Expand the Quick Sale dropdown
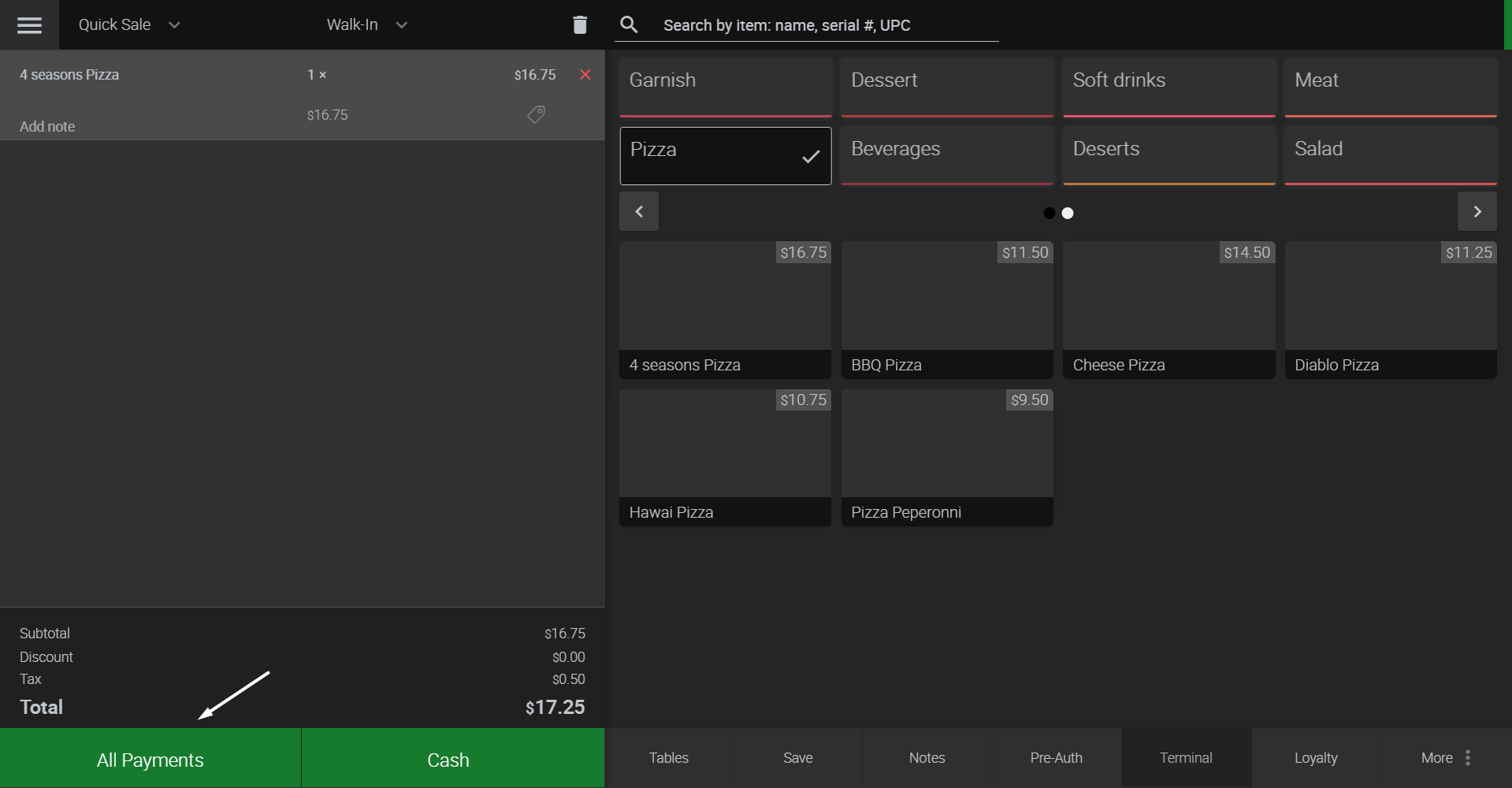This screenshot has width=1512, height=788. tap(129, 25)
